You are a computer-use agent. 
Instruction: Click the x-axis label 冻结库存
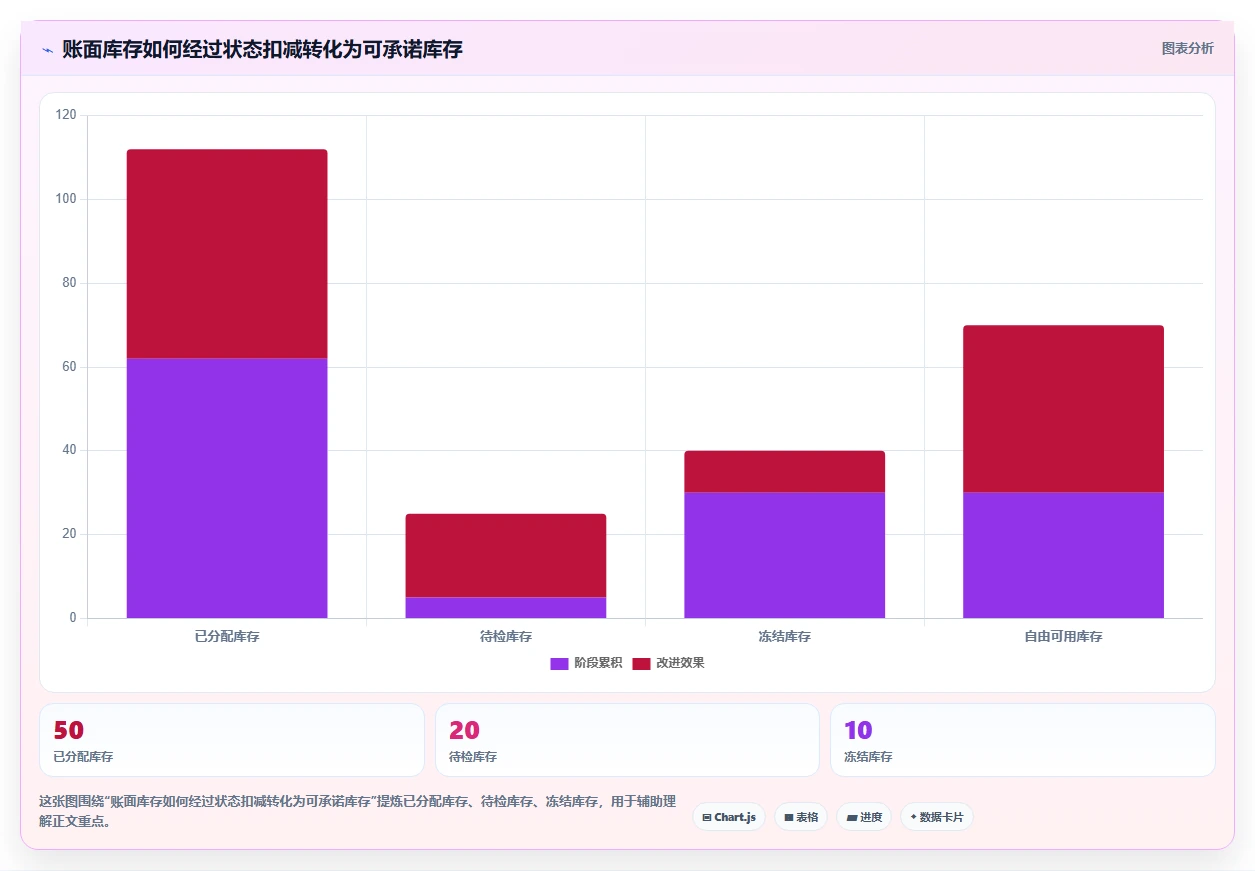[x=785, y=636]
